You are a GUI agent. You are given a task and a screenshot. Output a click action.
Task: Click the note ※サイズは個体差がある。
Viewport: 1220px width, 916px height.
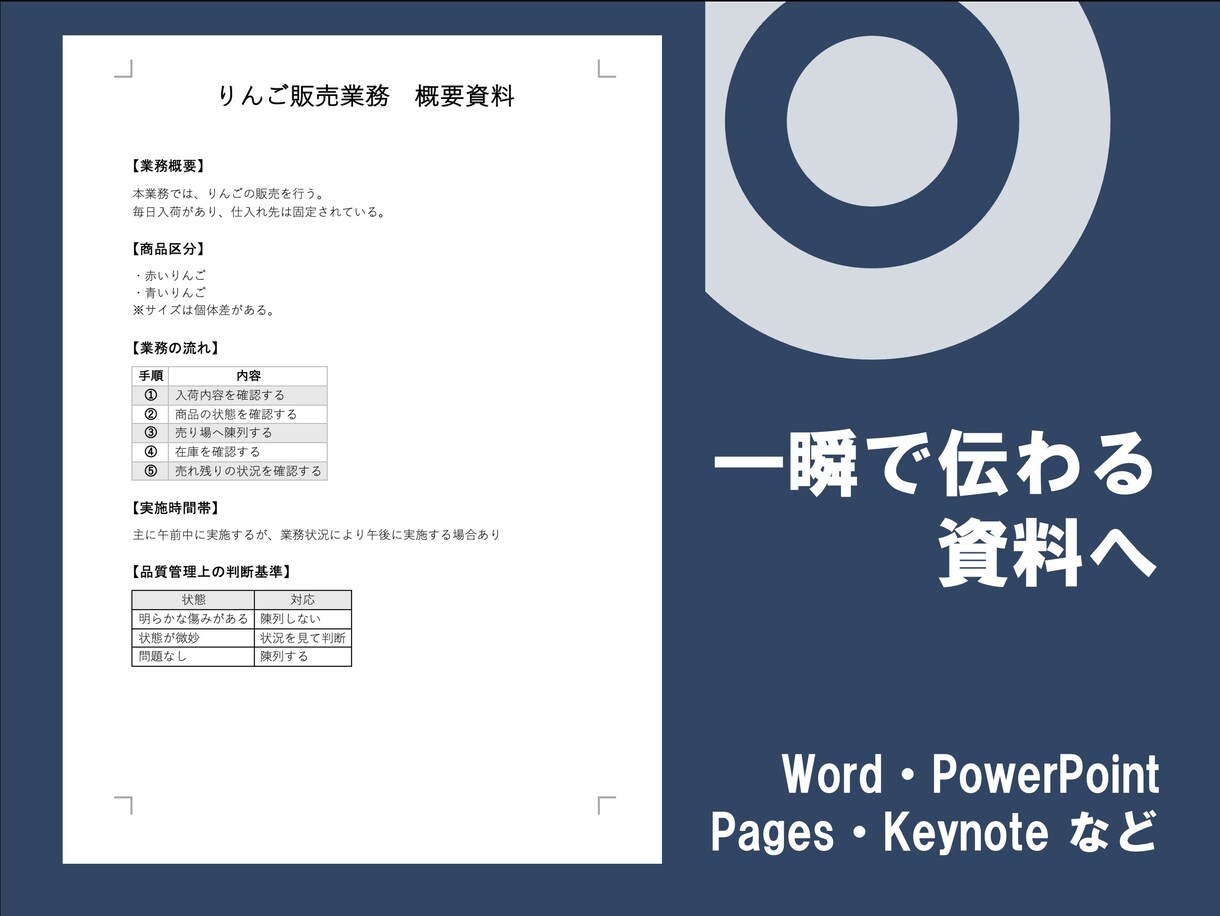point(203,310)
